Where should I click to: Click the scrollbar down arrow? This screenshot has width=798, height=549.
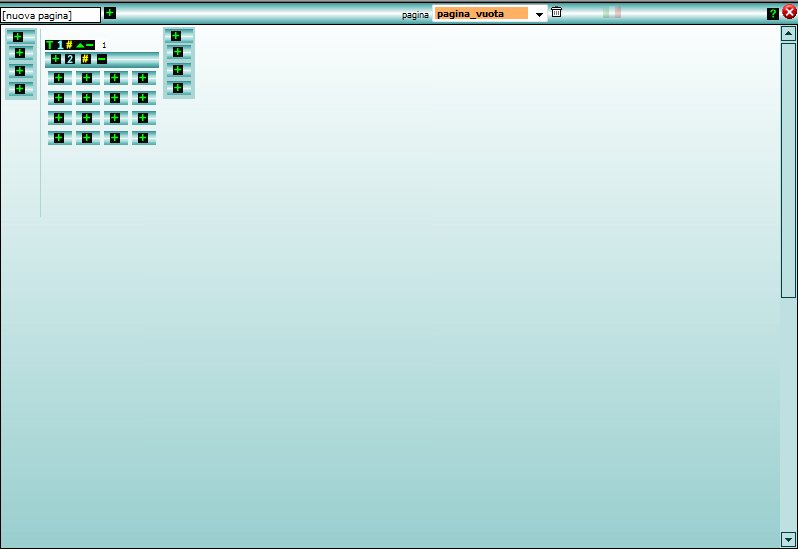pyautogui.click(x=788, y=539)
